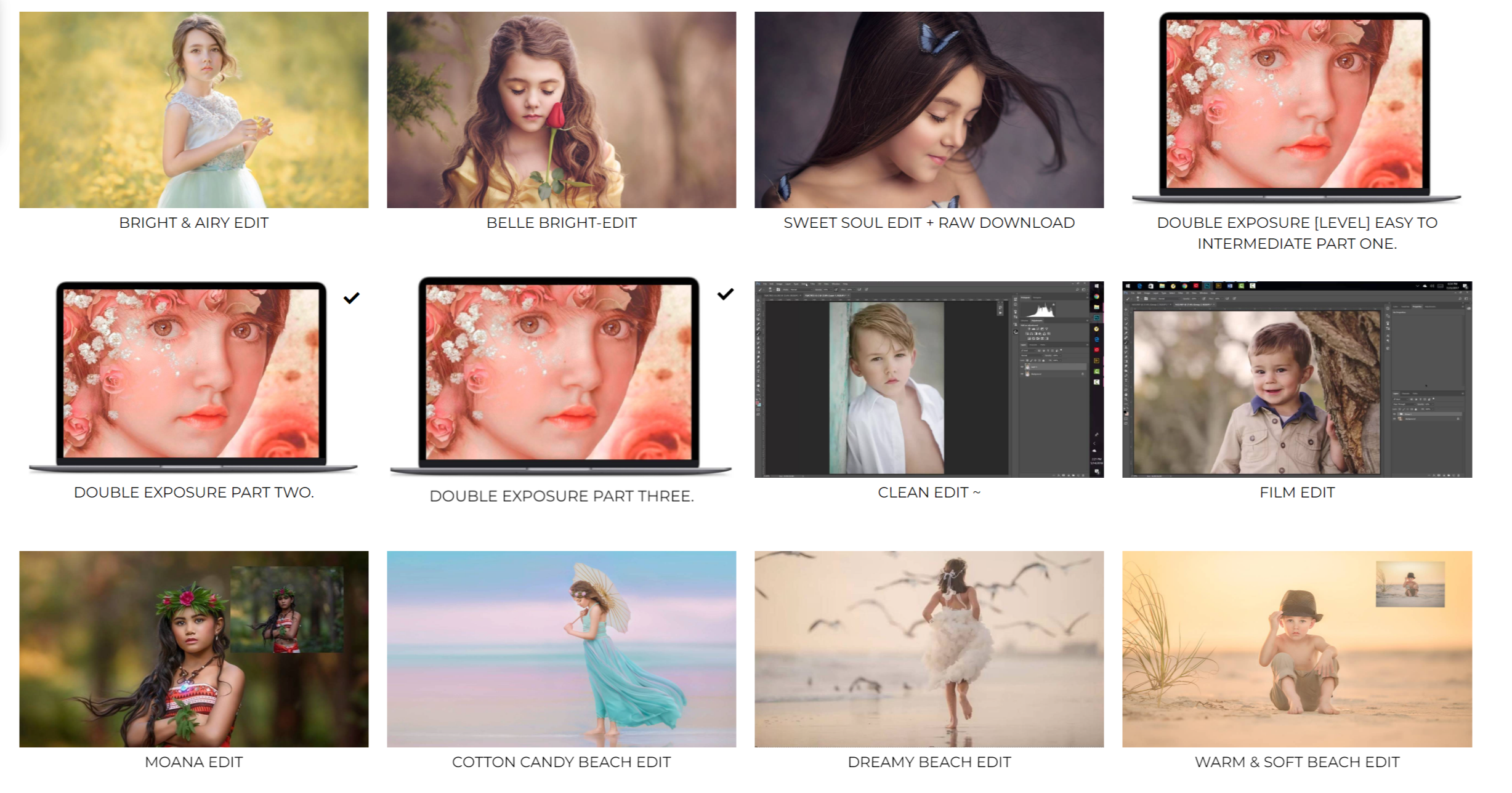Click the DOUBLE EXPOSURE PART THREE title link
Viewport: 1512px width, 793px height.
click(x=561, y=496)
